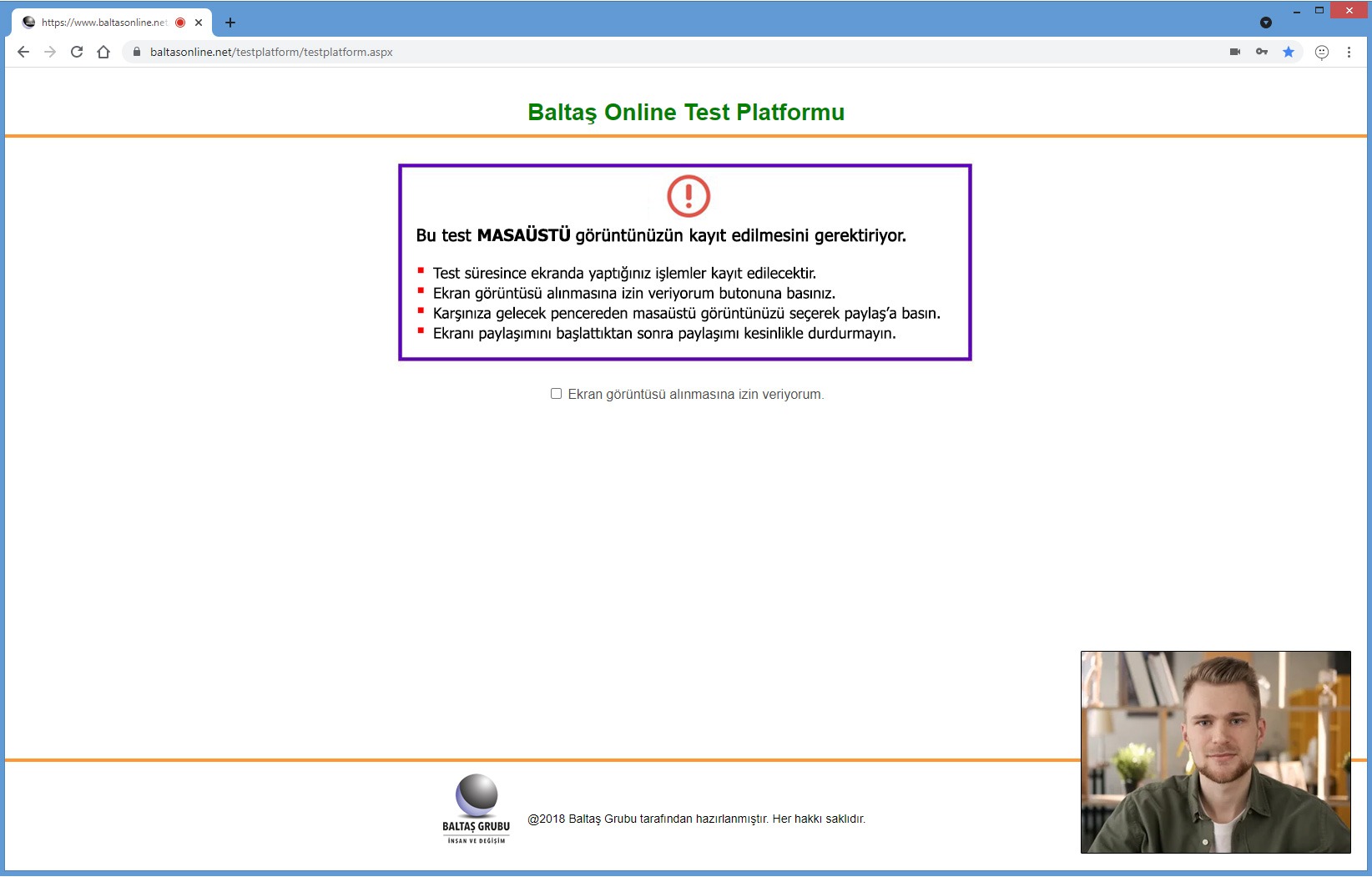
Task: Expand the round dropdown arrow in title bar
Action: click(1266, 23)
